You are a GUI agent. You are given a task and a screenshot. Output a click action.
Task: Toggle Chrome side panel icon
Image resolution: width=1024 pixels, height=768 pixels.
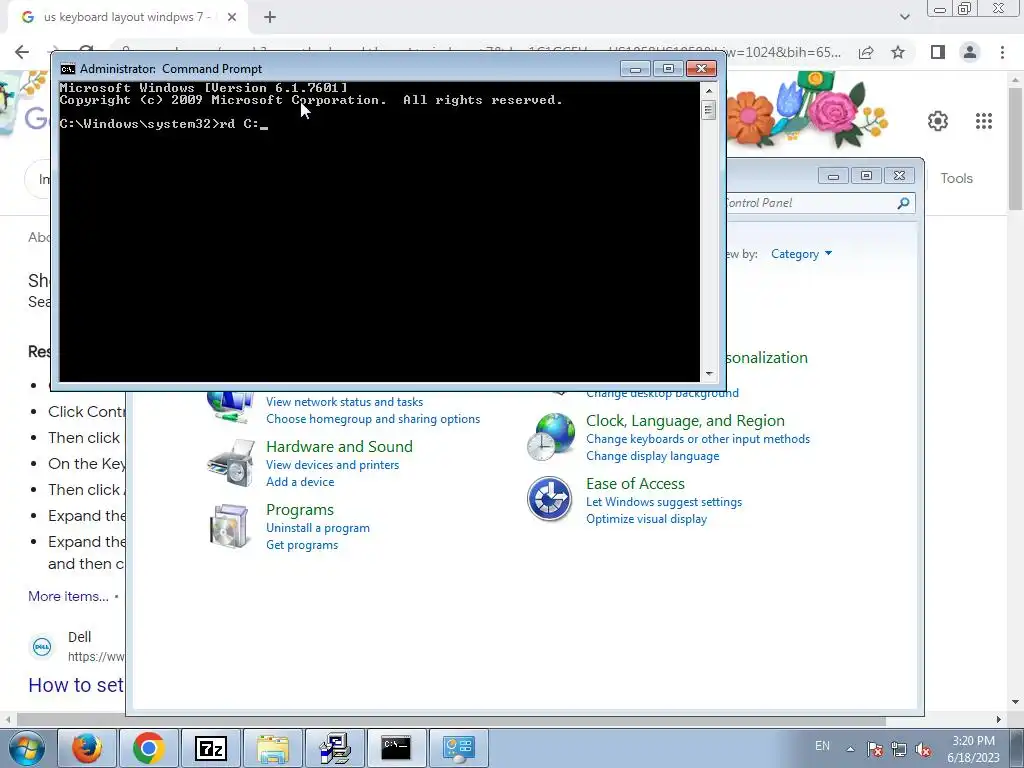coord(938,52)
